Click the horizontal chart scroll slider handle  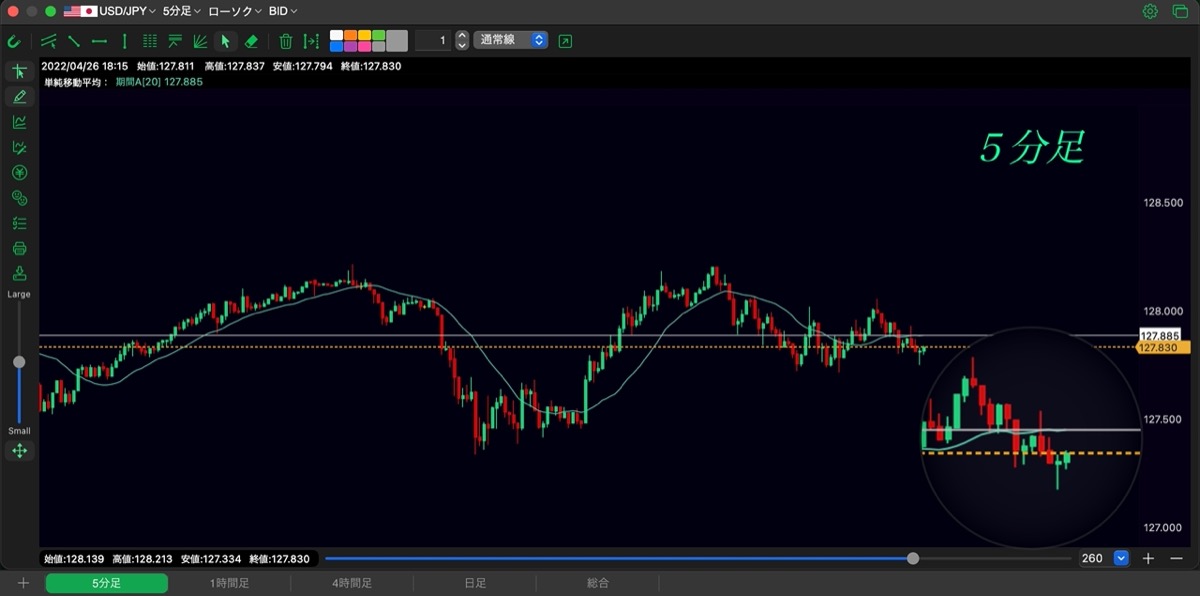click(x=913, y=558)
